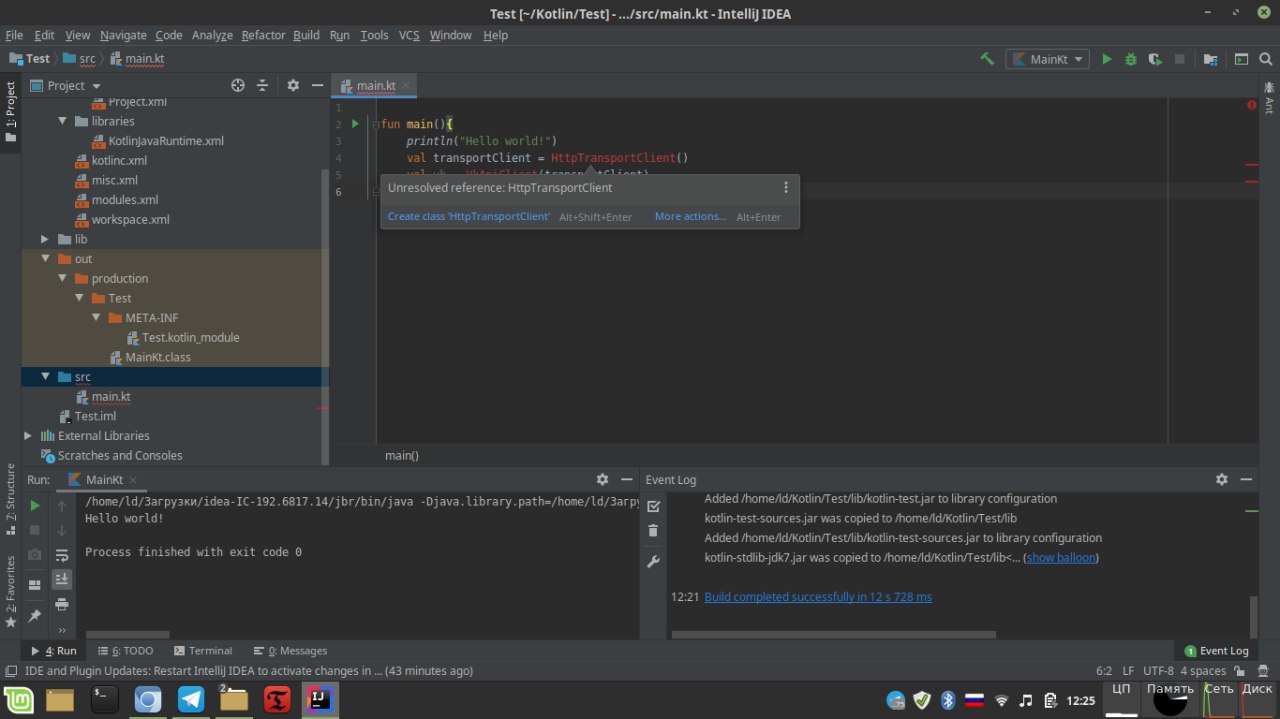Expand External Libraries node

click(x=28, y=436)
